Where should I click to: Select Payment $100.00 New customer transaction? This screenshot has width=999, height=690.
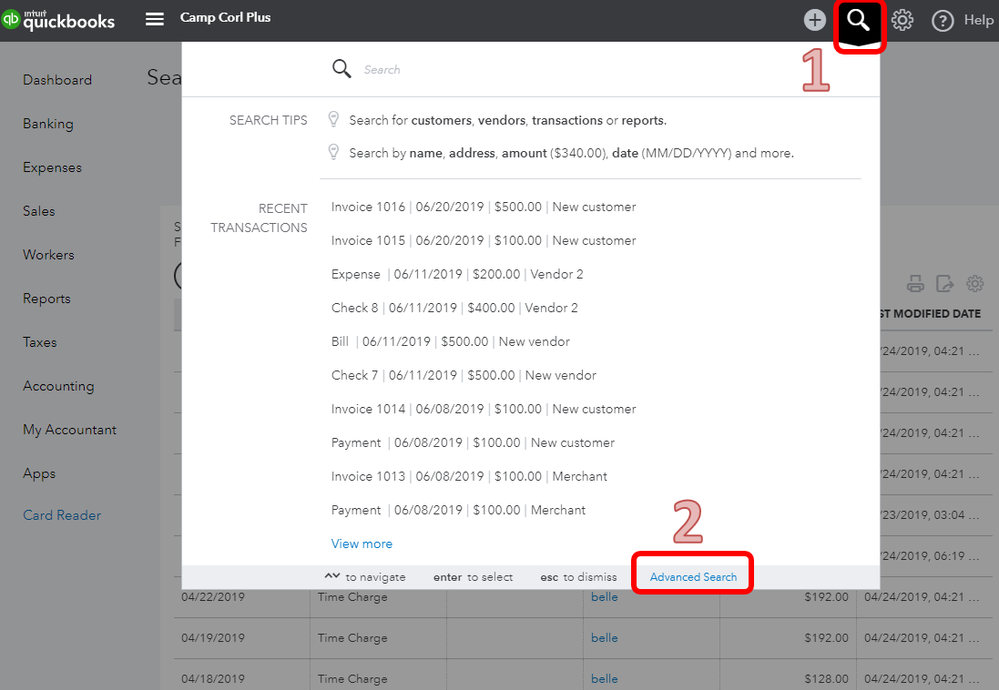click(x=473, y=443)
